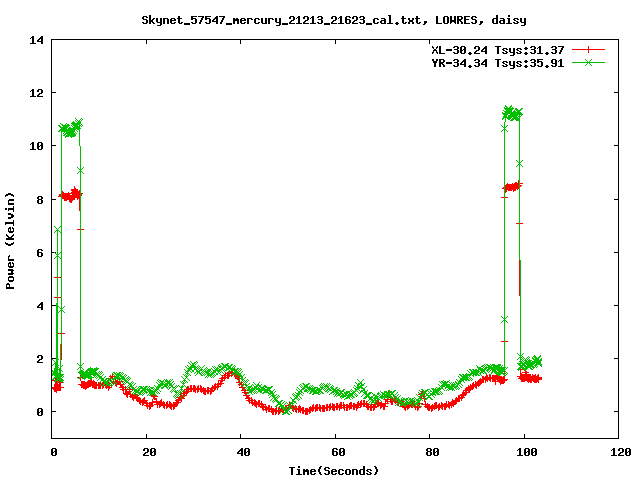Click the first red calibration plateau near 8 K

[71, 195]
